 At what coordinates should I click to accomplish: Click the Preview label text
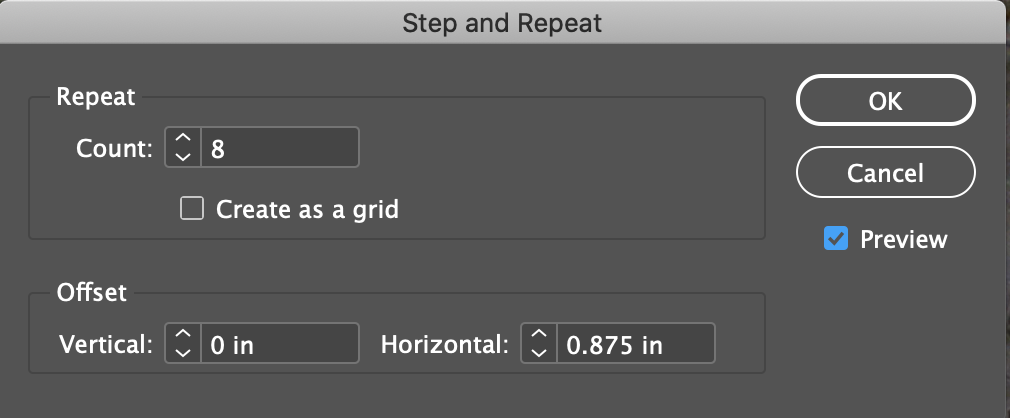pos(904,240)
